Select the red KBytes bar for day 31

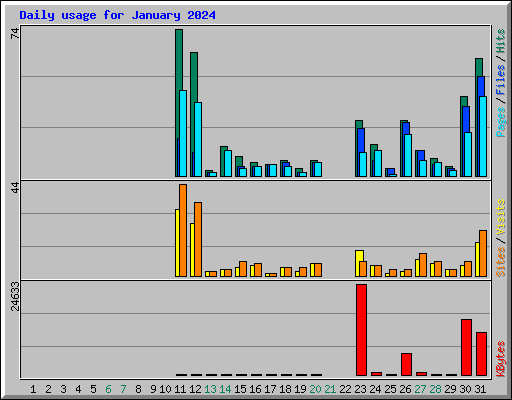pos(481,354)
